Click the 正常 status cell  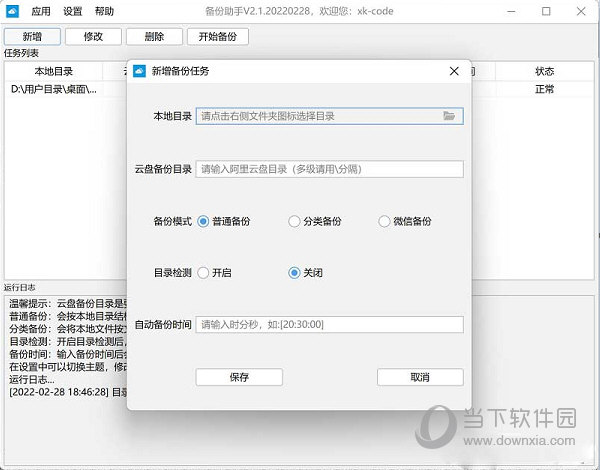tap(545, 90)
